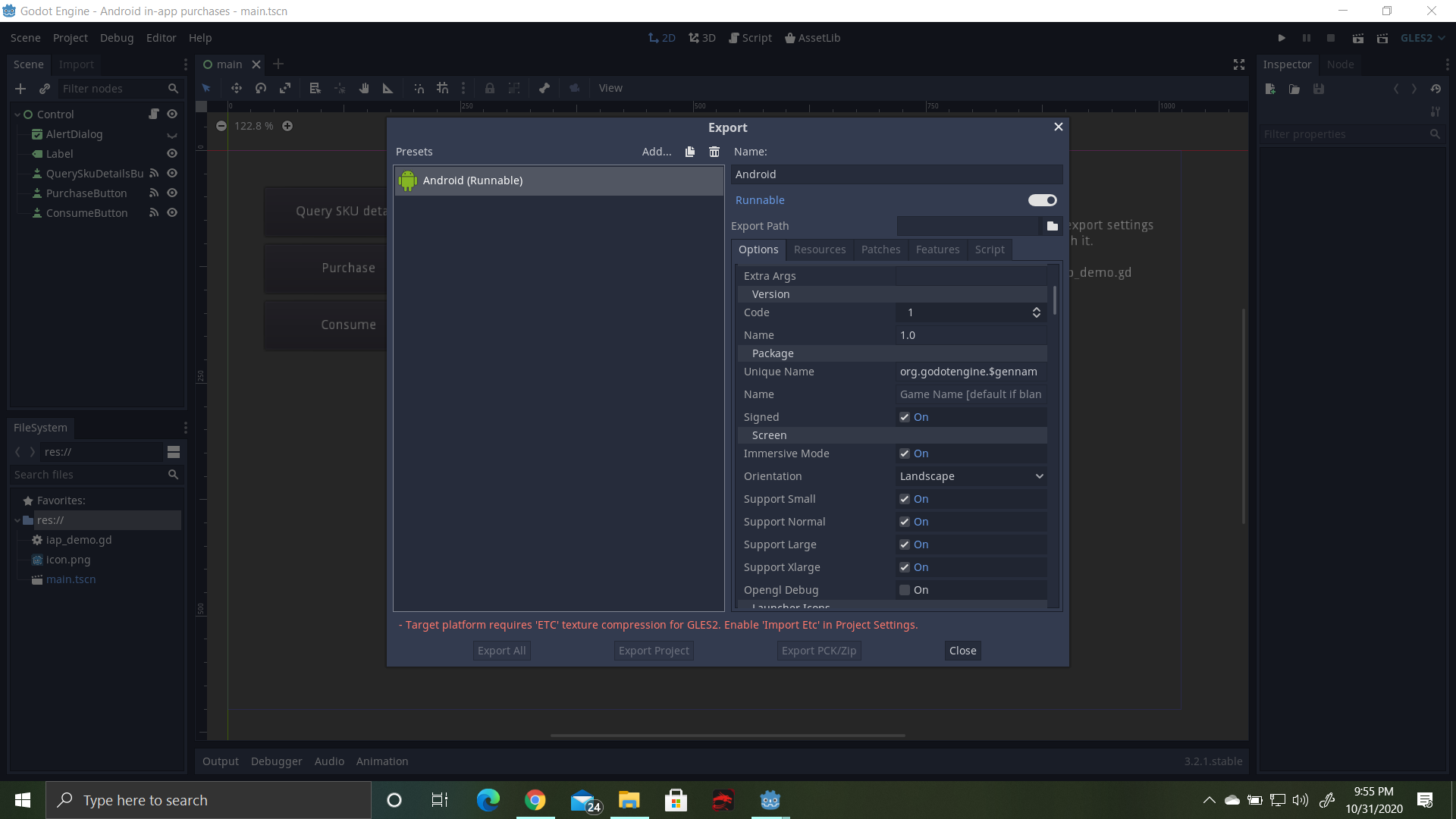Click the Play project button

1282,38
